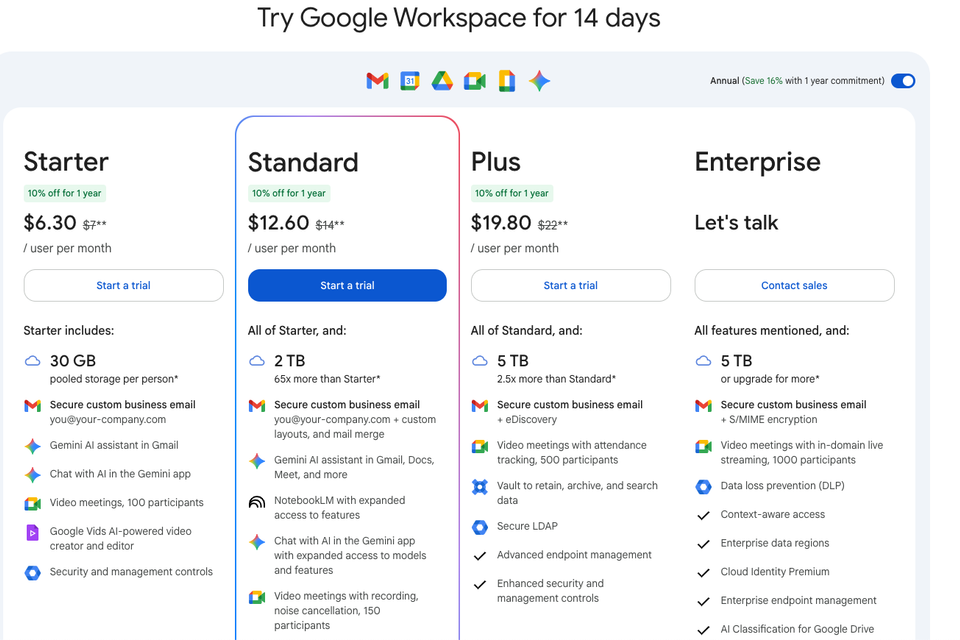The width and height of the screenshot is (960, 640).
Task: Click the Google Calendar icon
Action: pyautogui.click(x=410, y=81)
